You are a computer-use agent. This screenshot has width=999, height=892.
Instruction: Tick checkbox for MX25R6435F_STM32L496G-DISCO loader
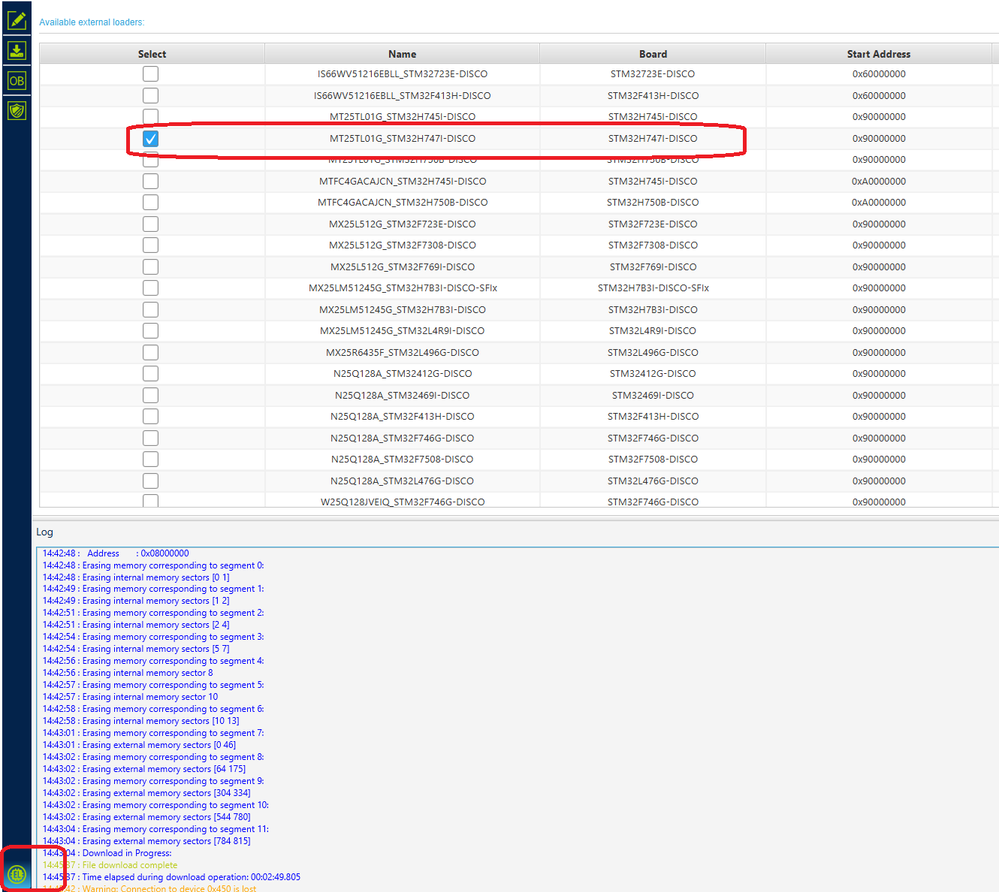[150, 352]
